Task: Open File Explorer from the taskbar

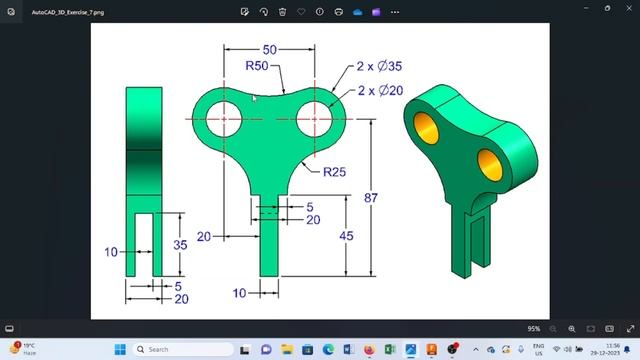Action: click(287, 349)
